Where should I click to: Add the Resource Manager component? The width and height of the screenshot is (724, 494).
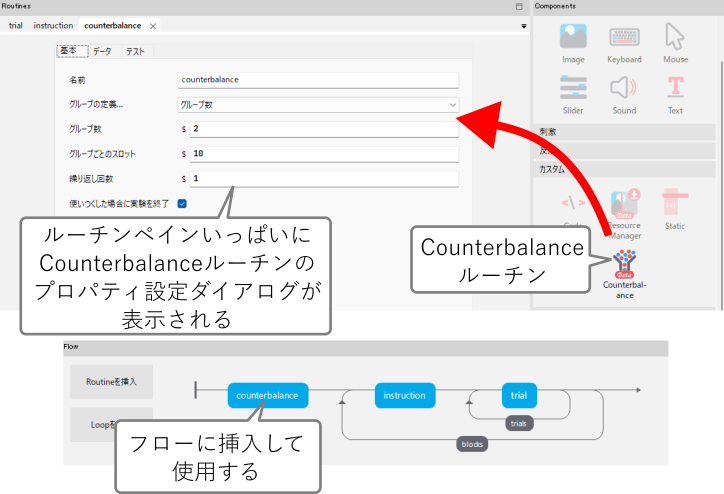click(624, 214)
